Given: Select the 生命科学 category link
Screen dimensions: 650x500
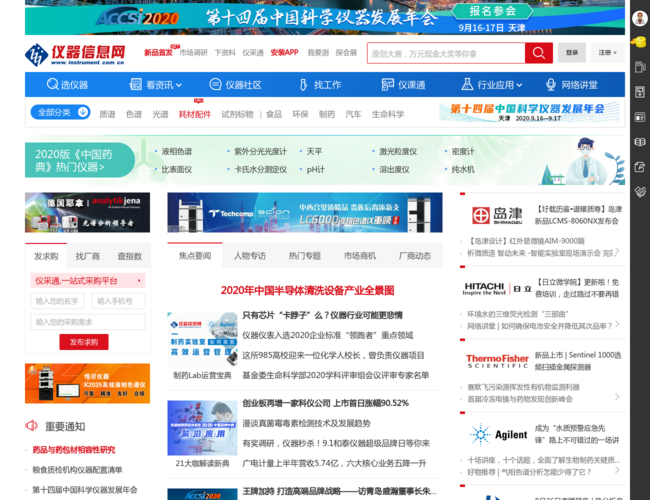Looking at the screenshot, I should pos(388,114).
